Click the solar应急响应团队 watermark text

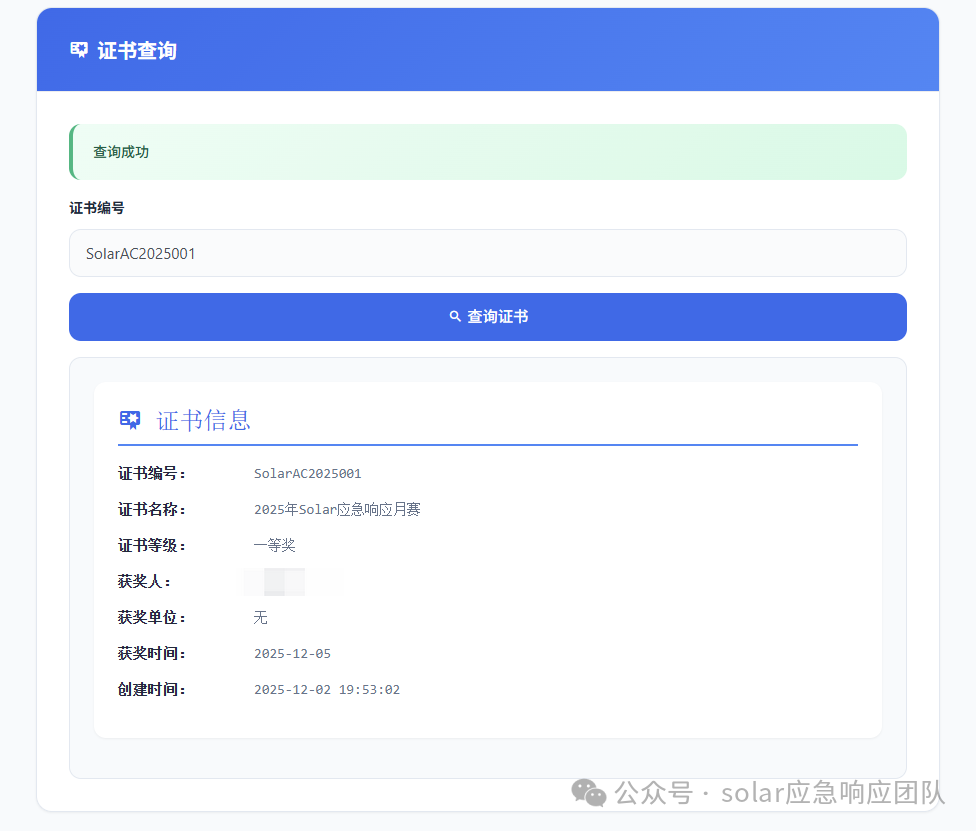tap(833, 792)
